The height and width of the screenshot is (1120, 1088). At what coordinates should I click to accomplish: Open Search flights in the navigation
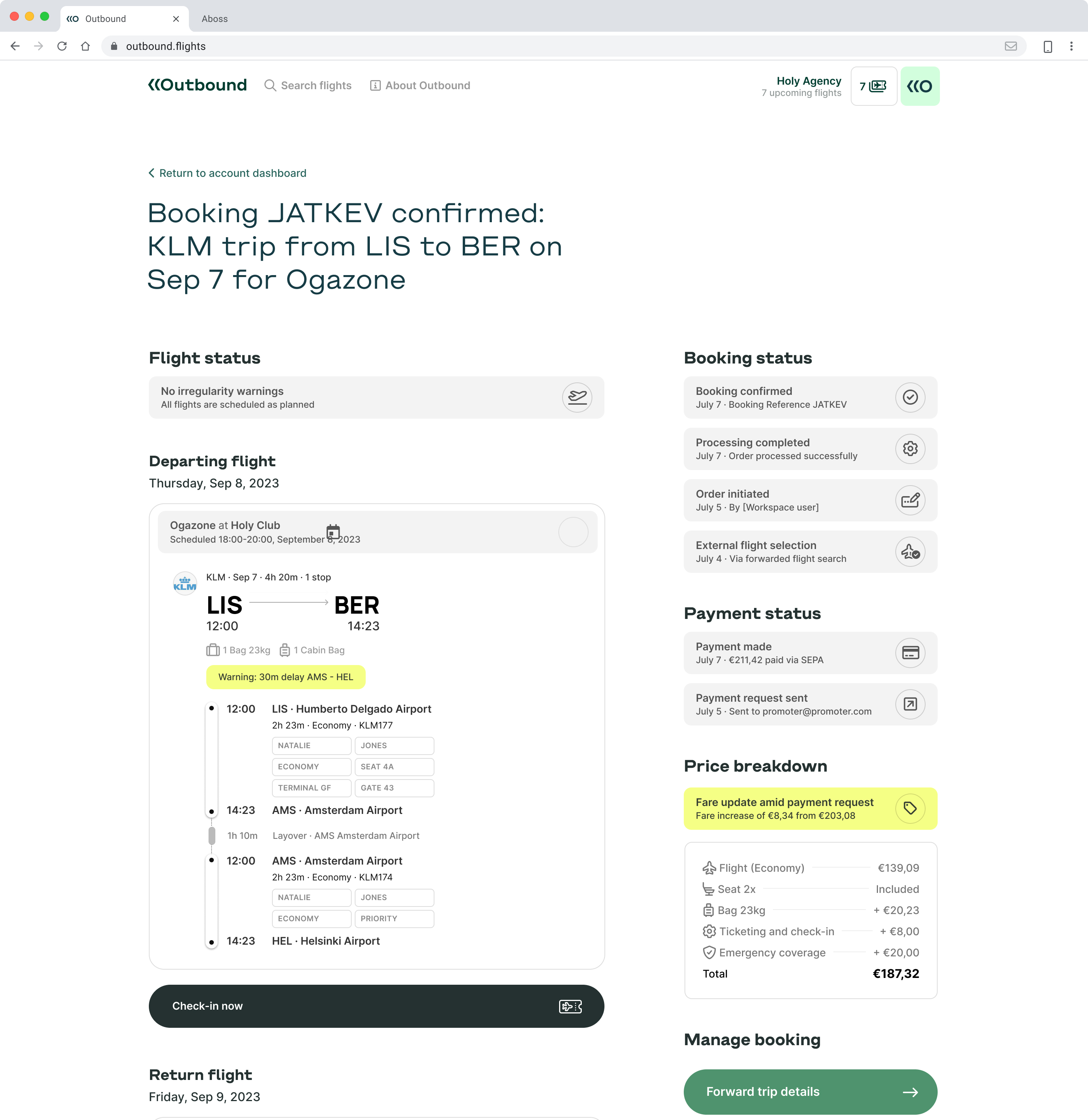[308, 86]
